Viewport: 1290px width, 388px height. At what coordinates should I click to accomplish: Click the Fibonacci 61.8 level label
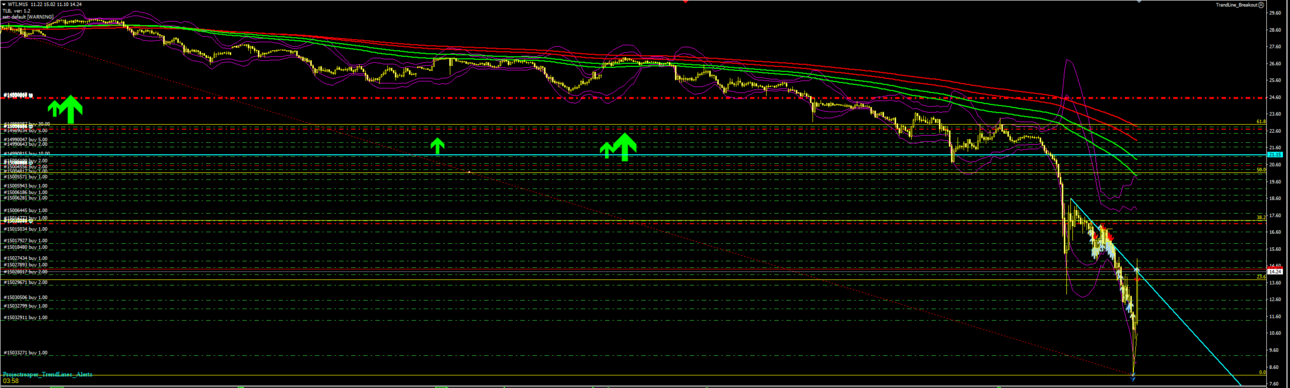pyautogui.click(x=1262, y=122)
